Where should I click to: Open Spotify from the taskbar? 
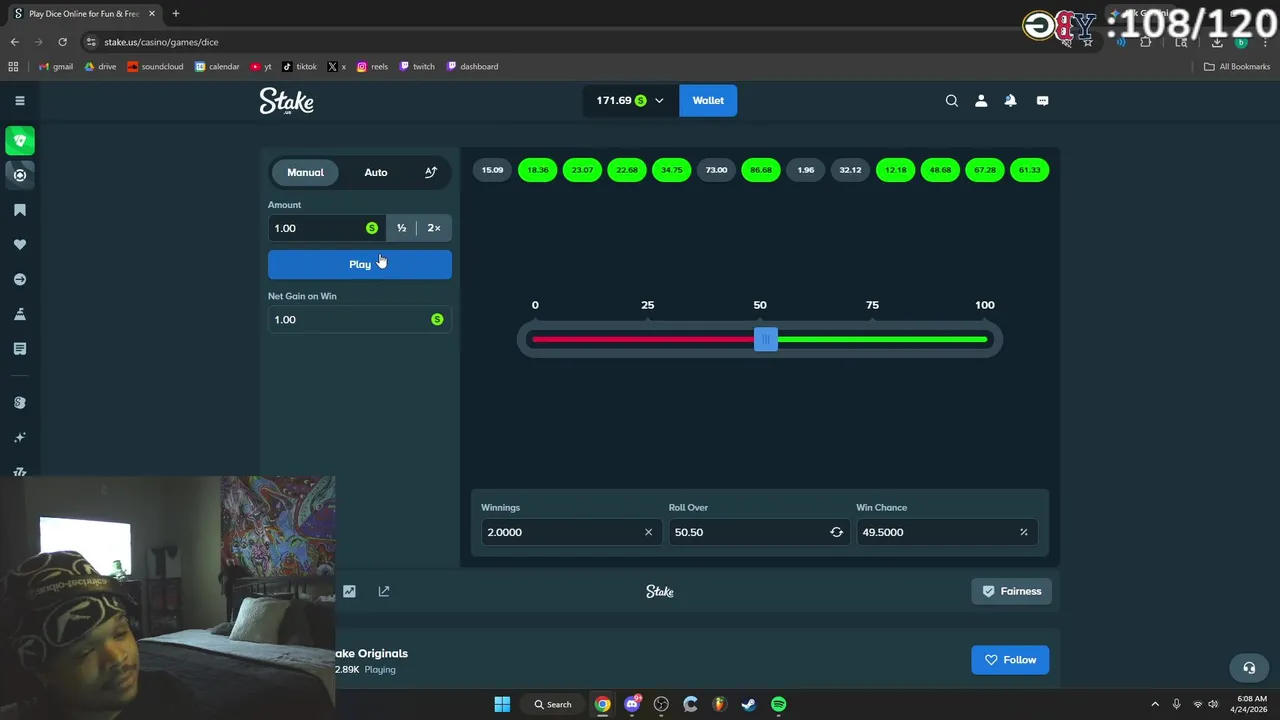click(778, 704)
